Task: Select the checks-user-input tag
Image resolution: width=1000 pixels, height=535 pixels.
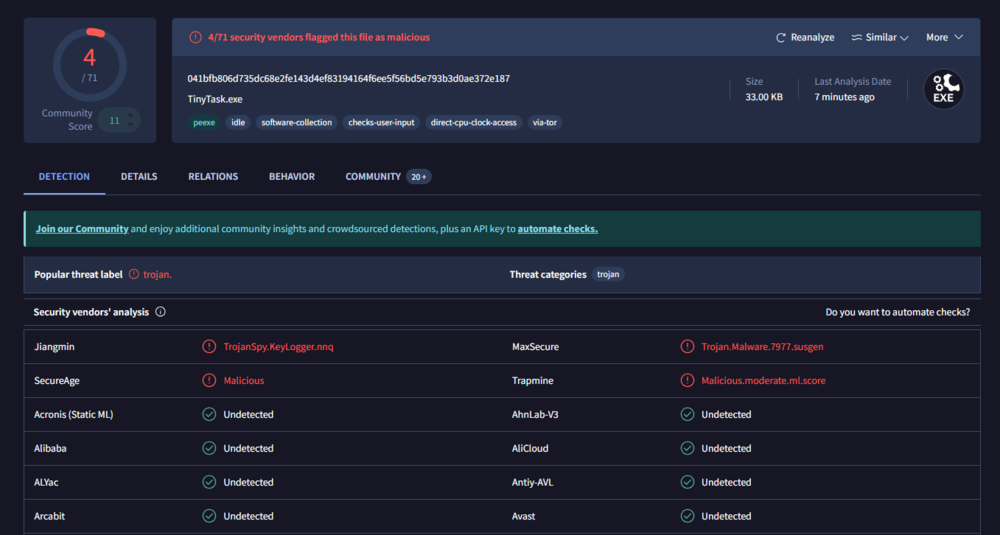Action: (381, 122)
